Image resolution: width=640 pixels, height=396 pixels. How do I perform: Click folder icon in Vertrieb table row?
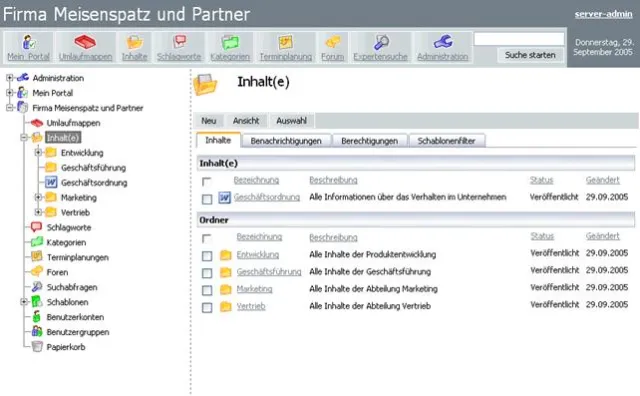tap(225, 307)
